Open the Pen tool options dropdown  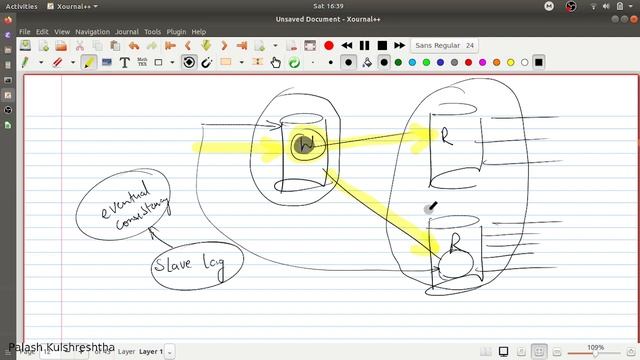pos(41,62)
